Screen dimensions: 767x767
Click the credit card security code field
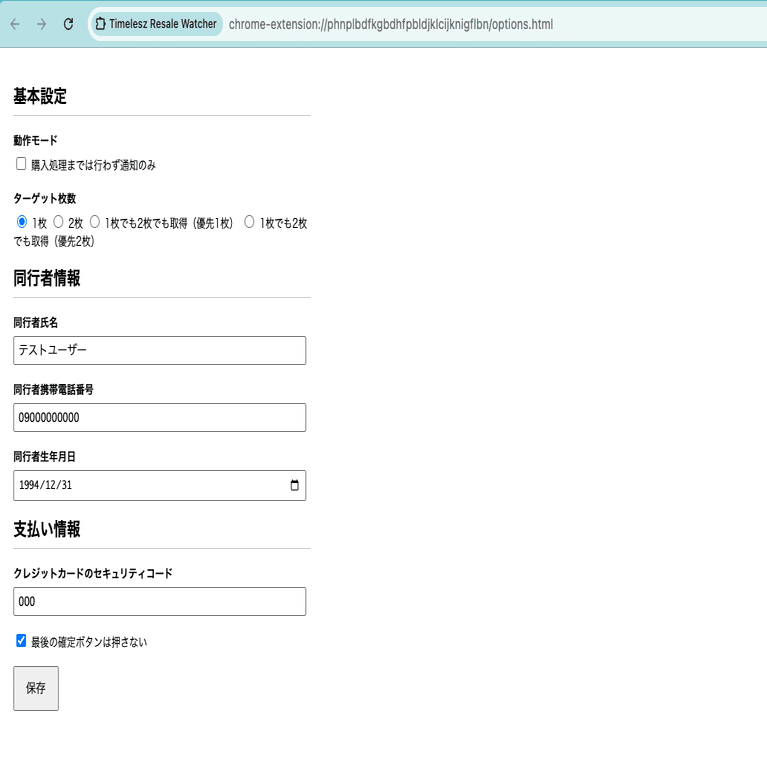[x=159, y=601]
